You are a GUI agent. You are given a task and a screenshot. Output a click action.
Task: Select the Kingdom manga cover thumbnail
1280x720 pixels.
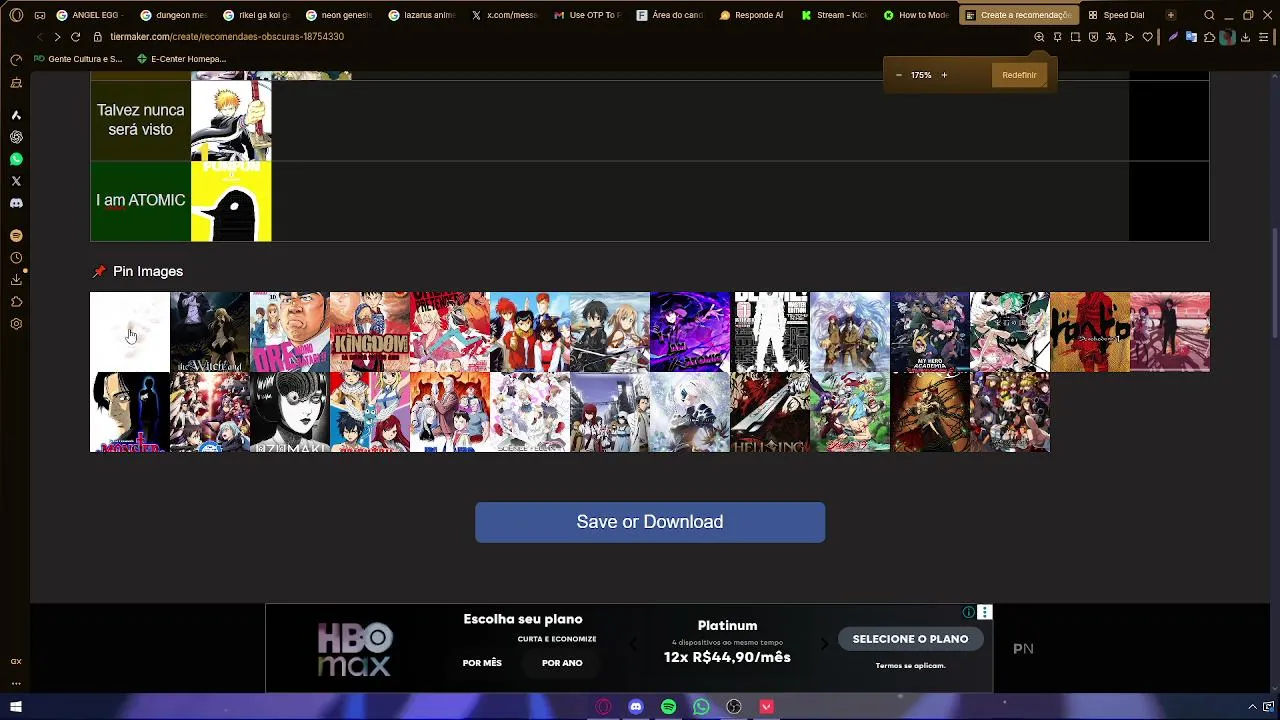370,332
